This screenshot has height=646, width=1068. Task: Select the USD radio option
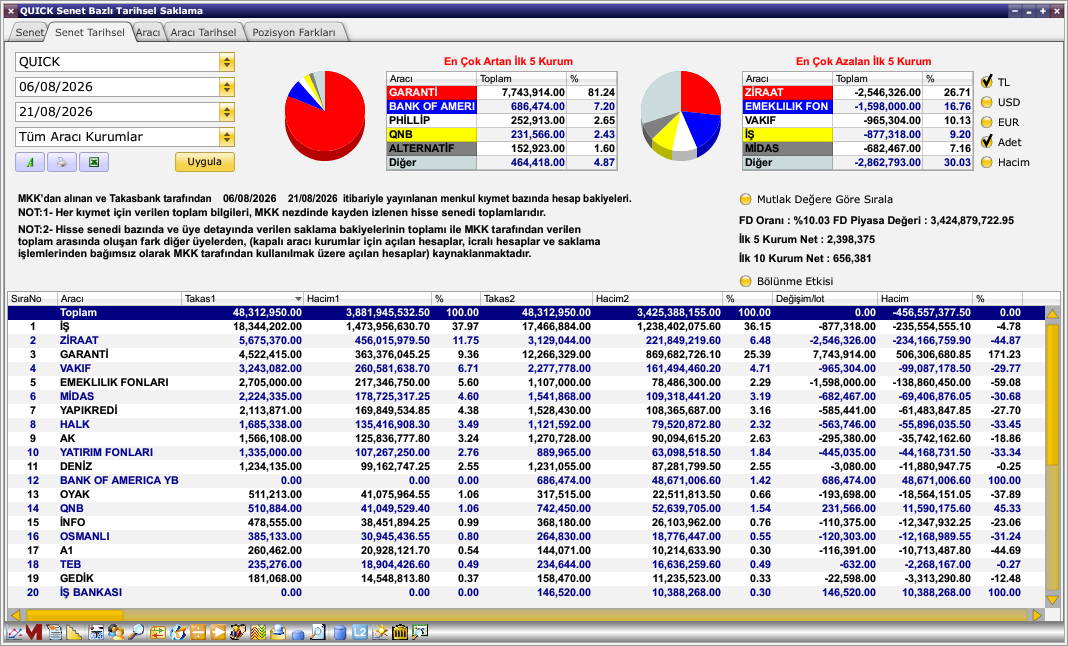[x=987, y=102]
